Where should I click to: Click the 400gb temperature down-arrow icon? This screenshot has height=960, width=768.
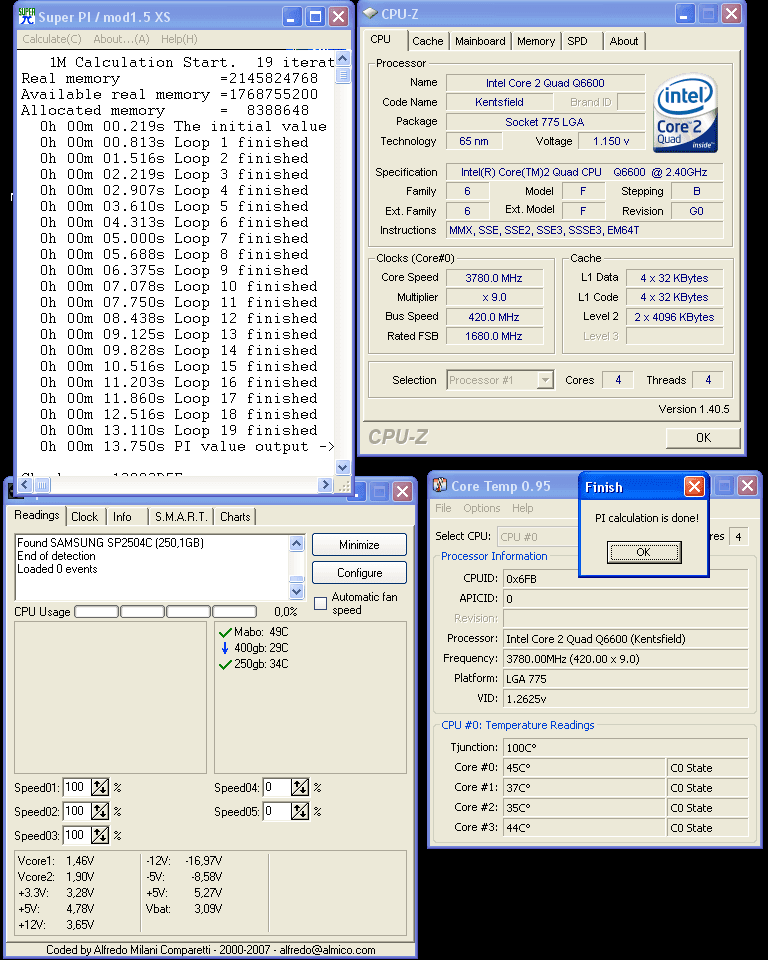225,648
